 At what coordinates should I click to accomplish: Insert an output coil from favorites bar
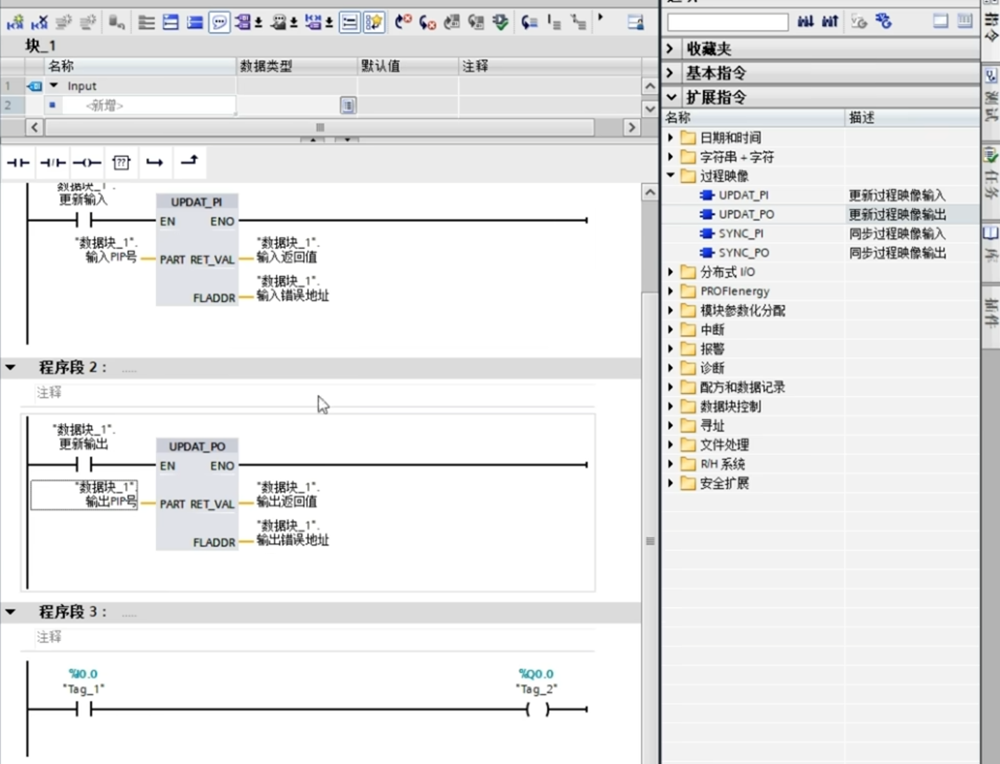coord(87,162)
